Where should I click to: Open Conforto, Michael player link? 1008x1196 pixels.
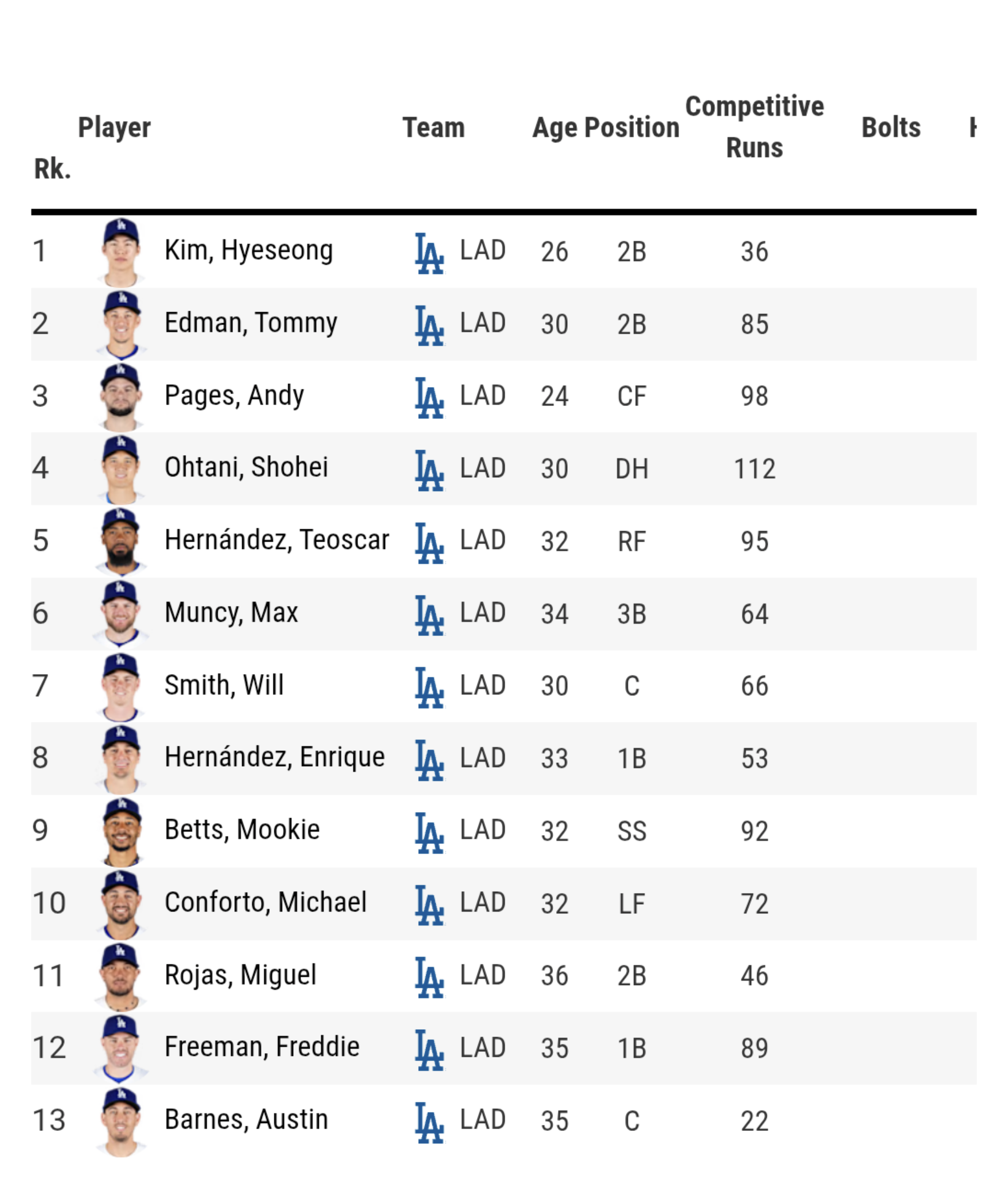265,902
